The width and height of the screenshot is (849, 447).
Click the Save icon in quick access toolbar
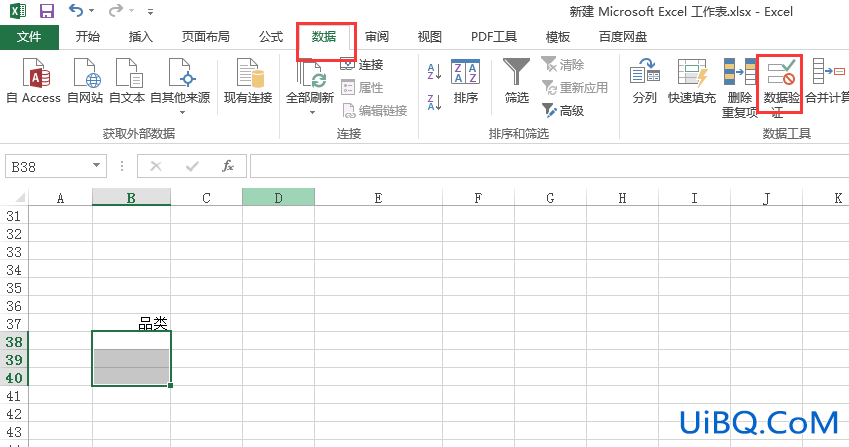click(x=47, y=11)
